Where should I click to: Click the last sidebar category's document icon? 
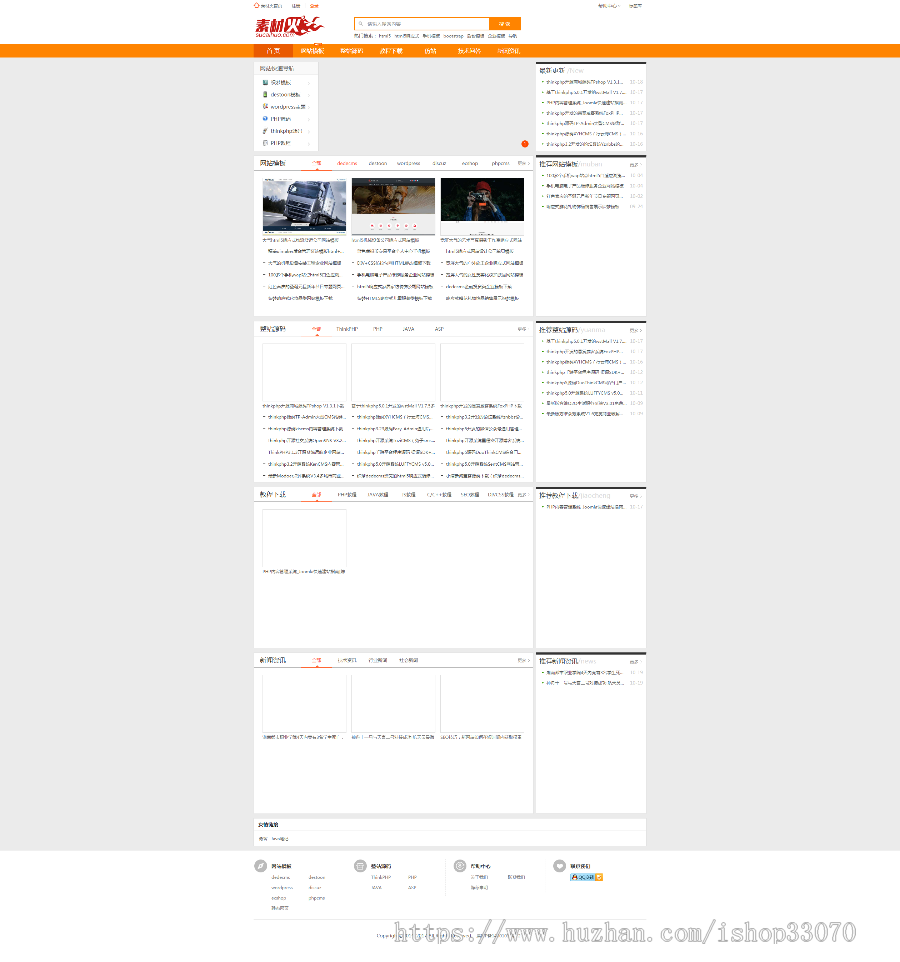click(265, 143)
